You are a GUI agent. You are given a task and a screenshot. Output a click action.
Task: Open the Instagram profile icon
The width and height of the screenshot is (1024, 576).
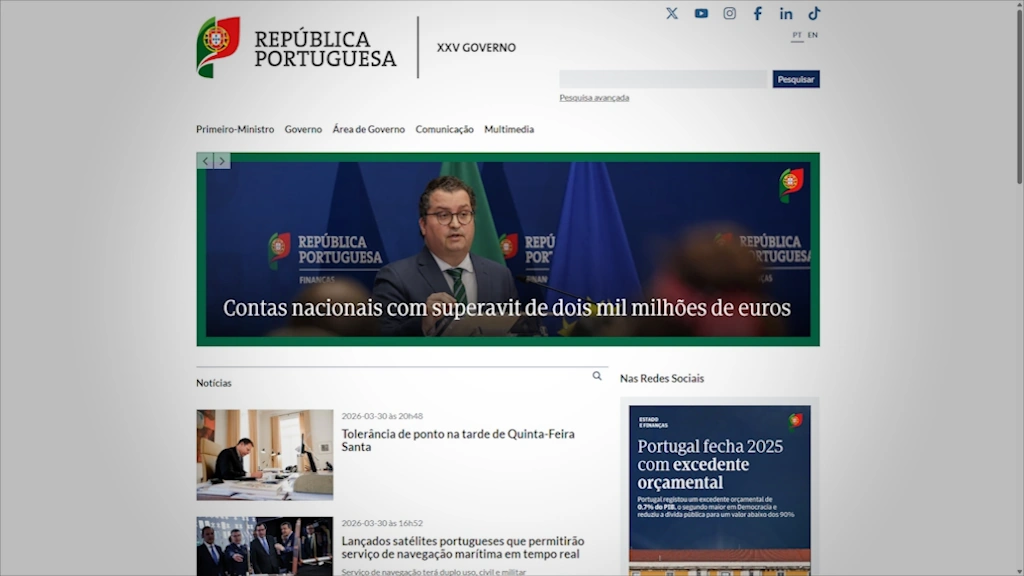730,13
